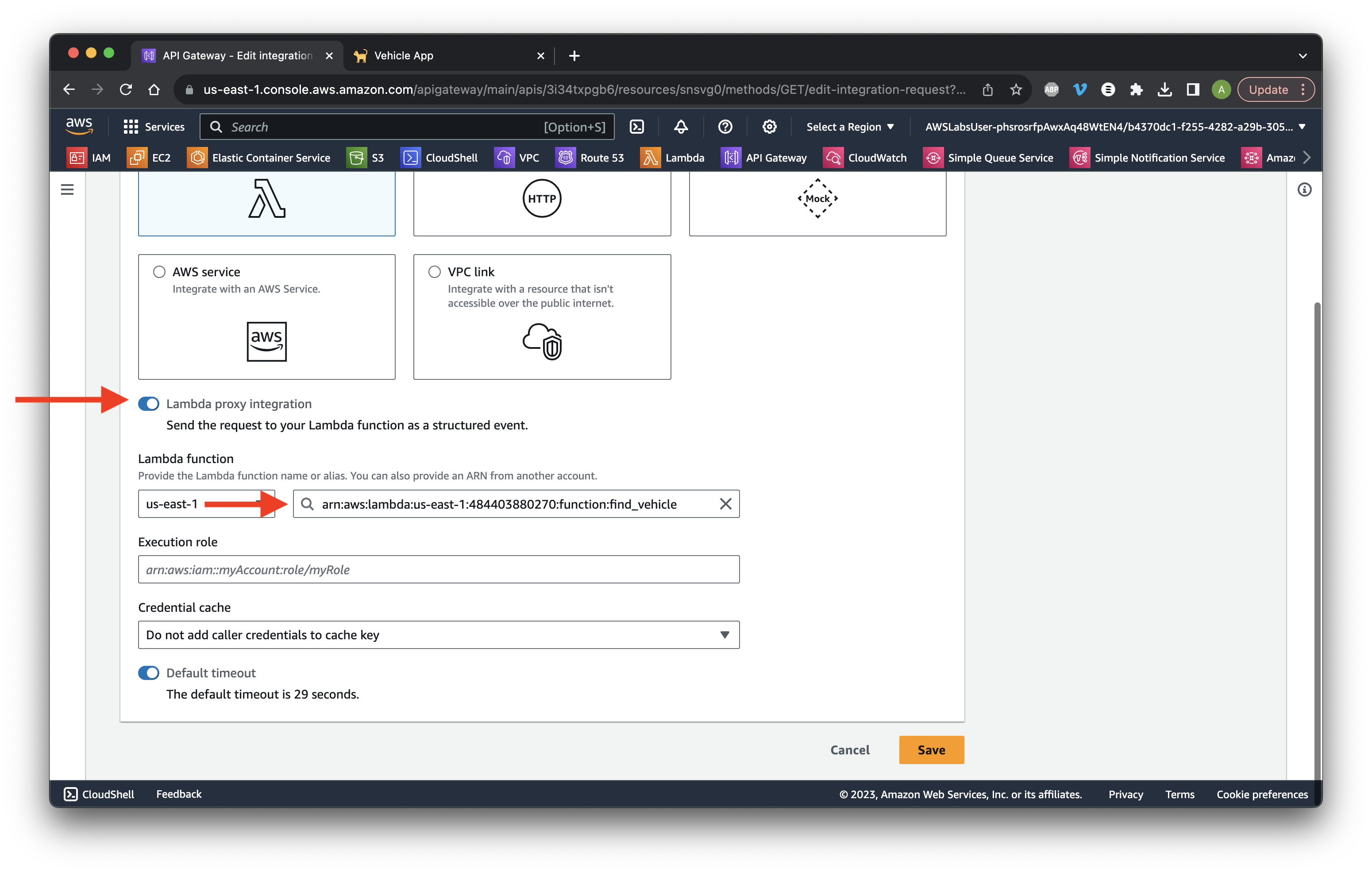Open the help question mark icon

click(725, 127)
